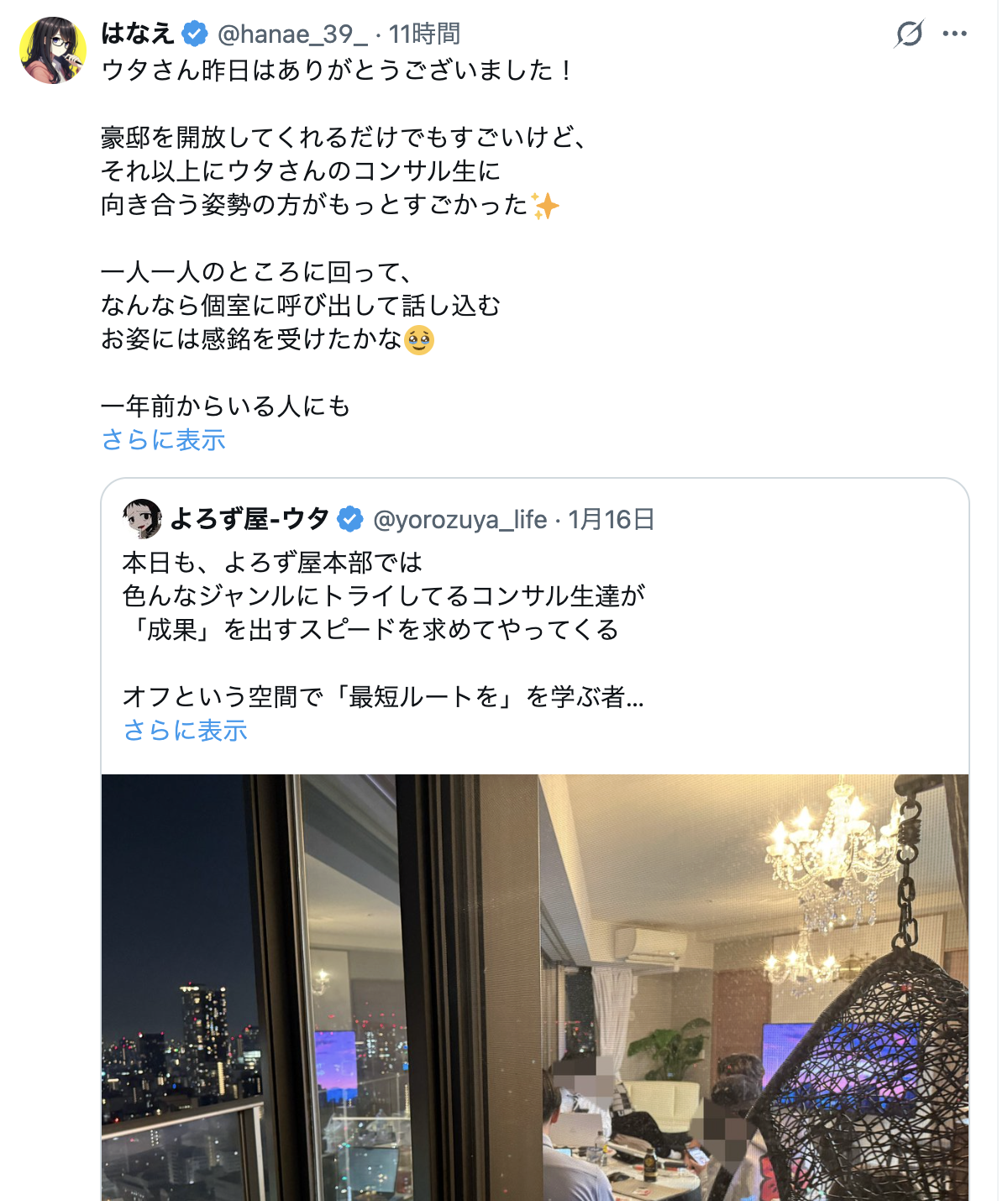Open the @yorozuya_life handle link
The image size is (1008, 1201).
[459, 519]
